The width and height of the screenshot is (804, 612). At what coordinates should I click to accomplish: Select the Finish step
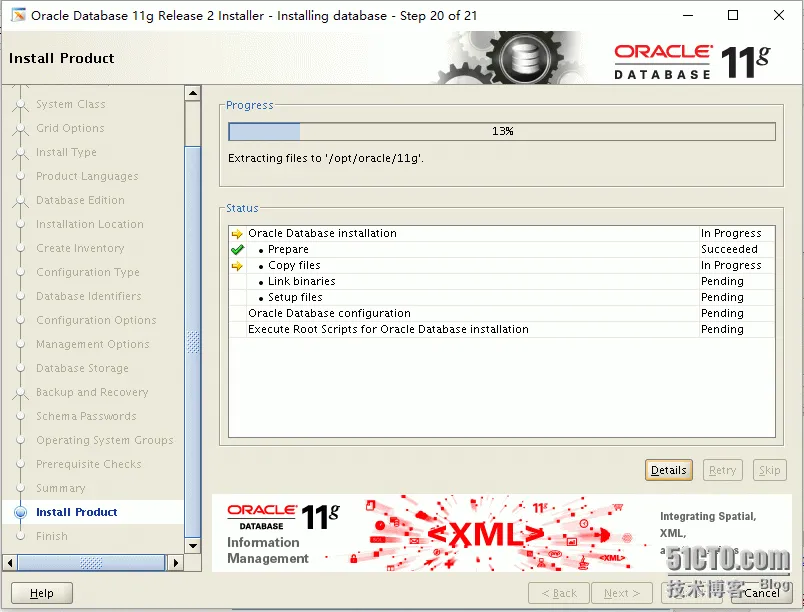pos(52,536)
